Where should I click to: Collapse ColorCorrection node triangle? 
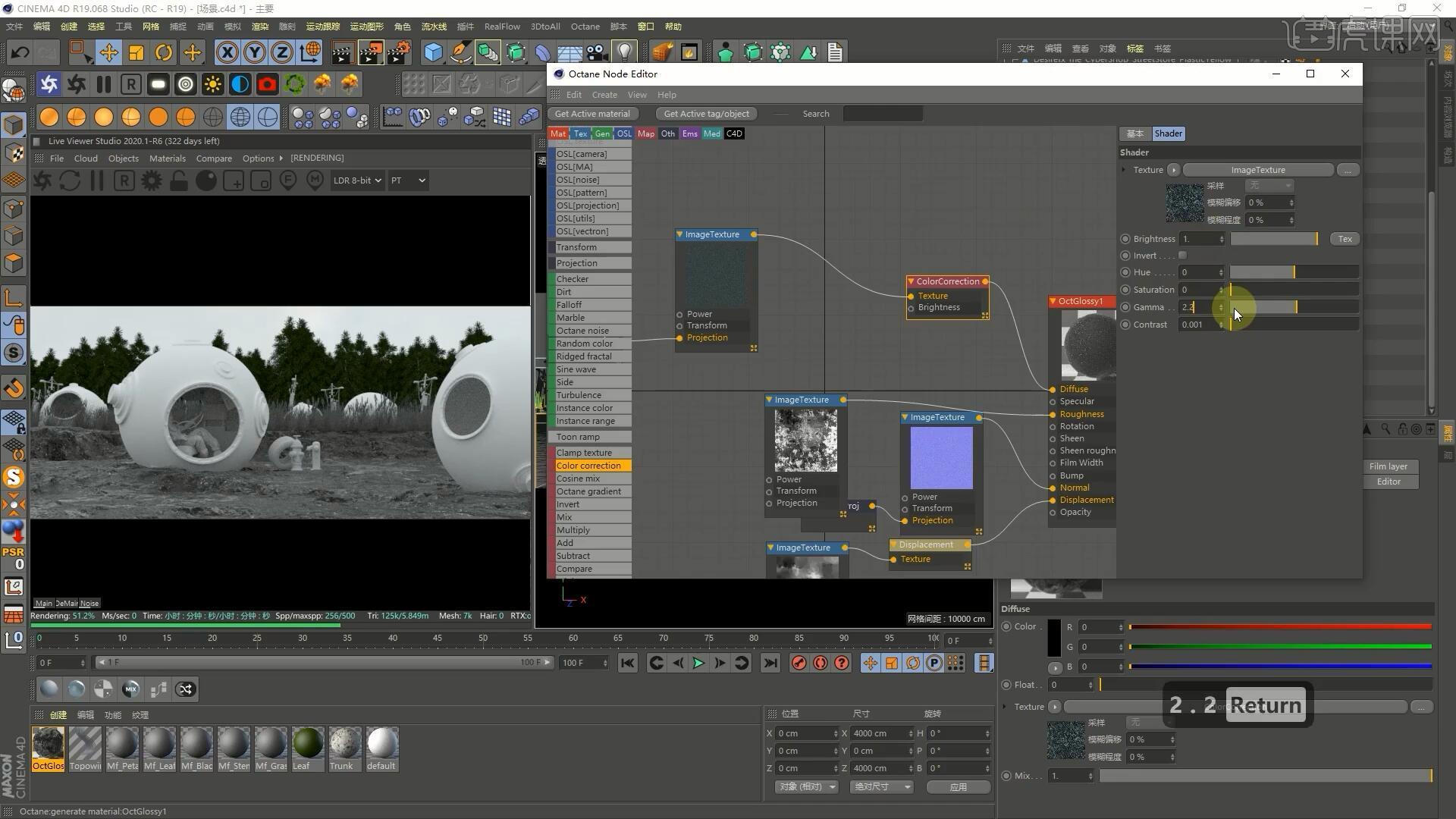(x=911, y=281)
